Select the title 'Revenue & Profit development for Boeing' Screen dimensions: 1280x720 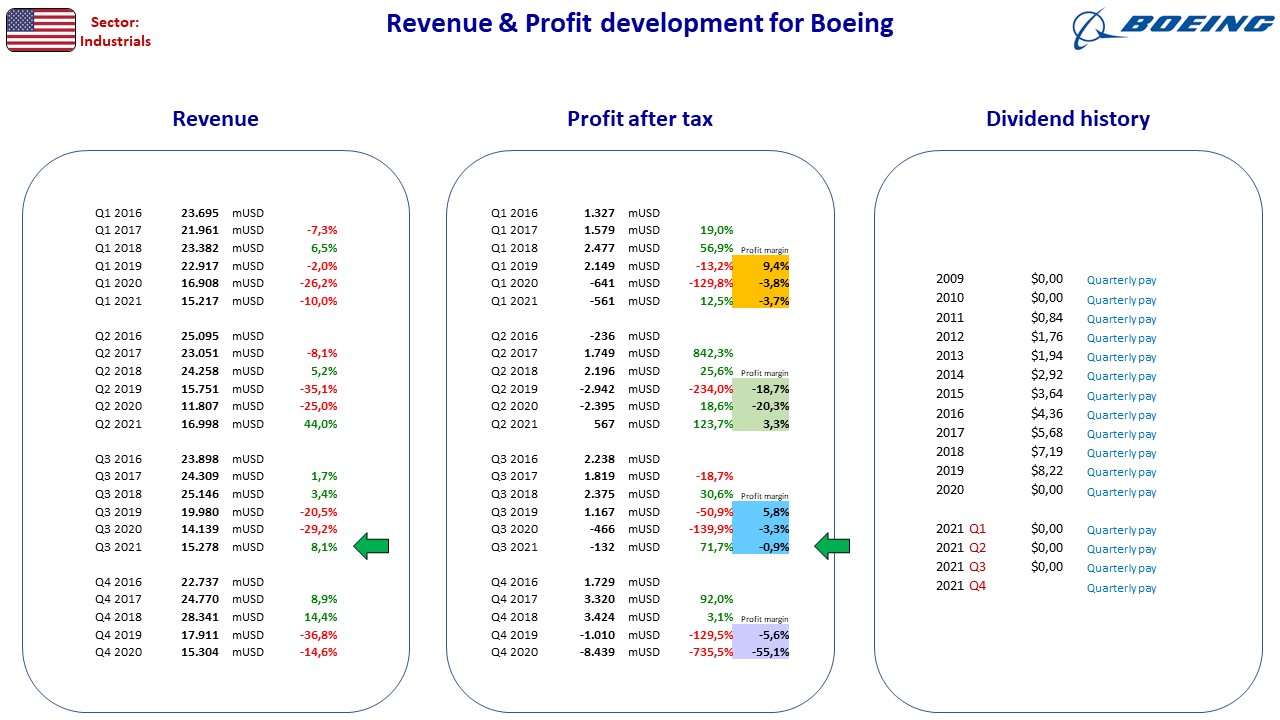[x=640, y=23]
